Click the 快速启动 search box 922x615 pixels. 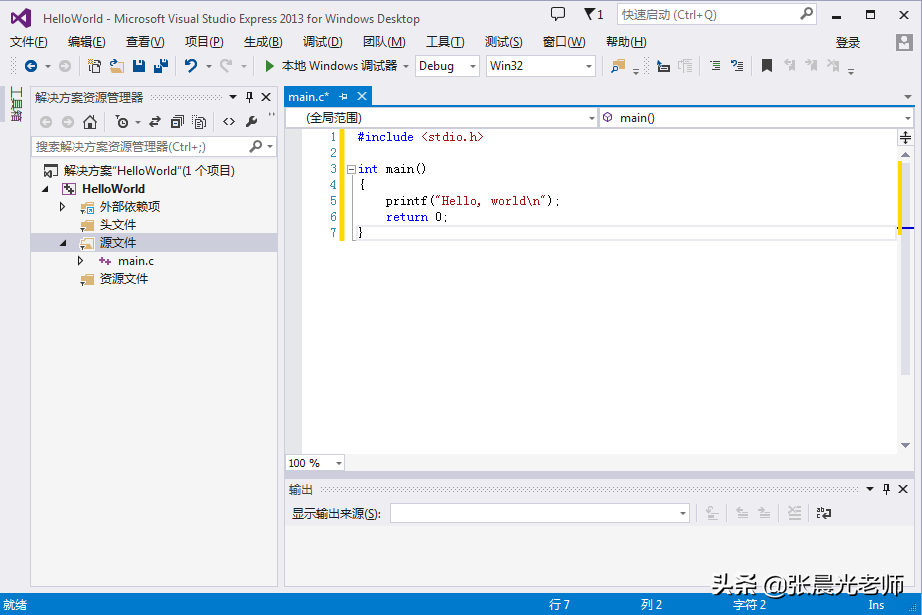tap(717, 14)
